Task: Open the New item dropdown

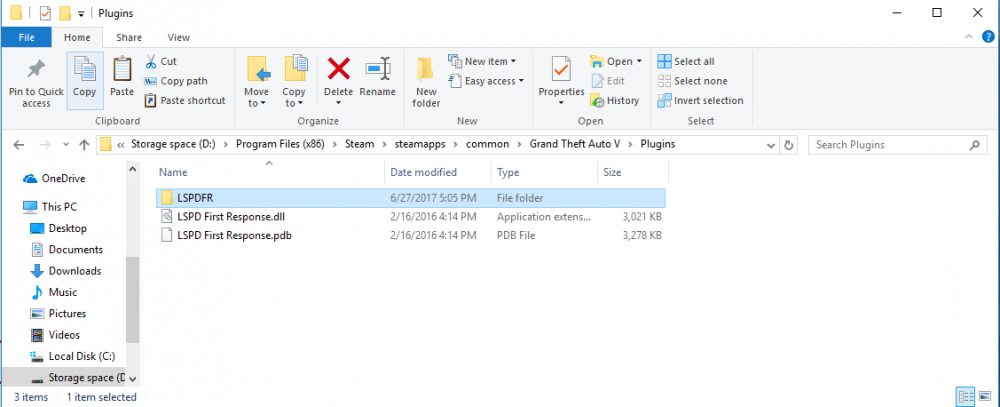Action: coord(482,61)
